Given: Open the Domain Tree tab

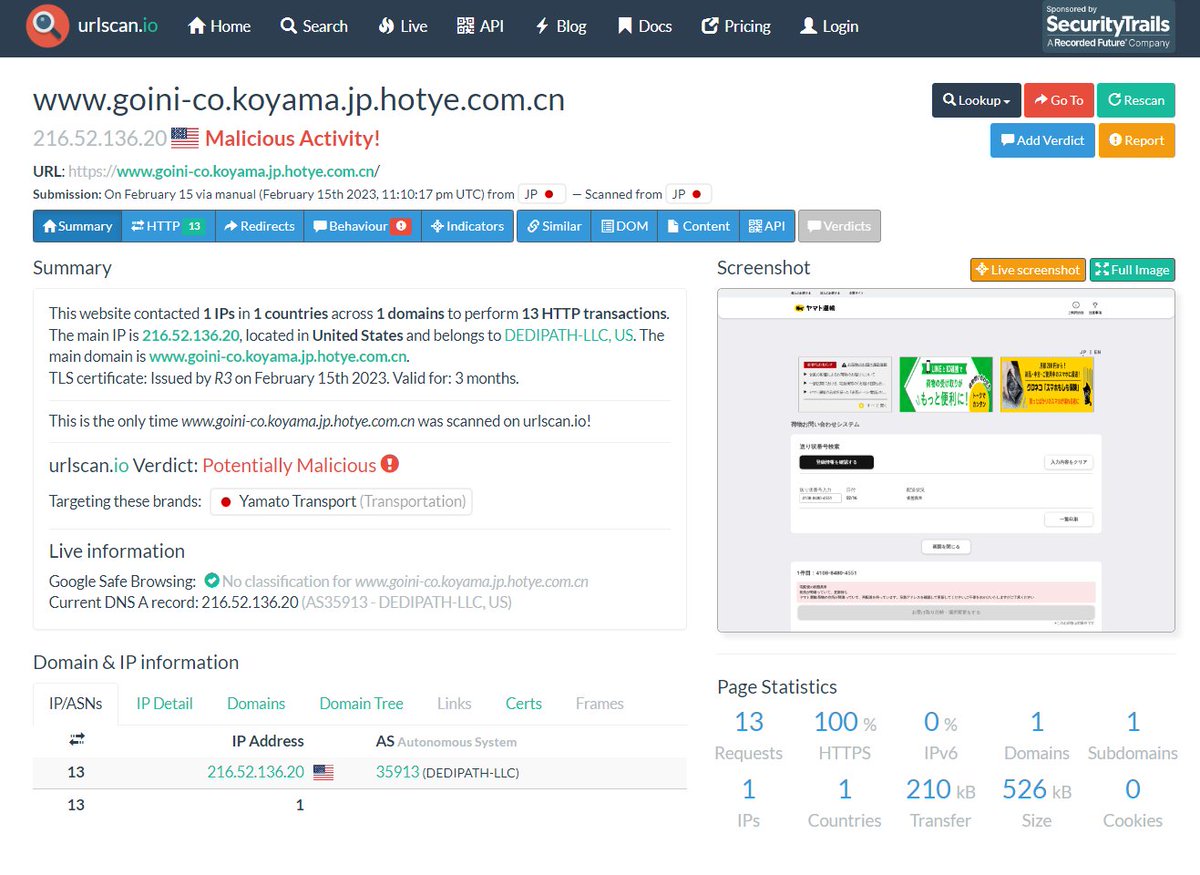Looking at the screenshot, I should [x=361, y=703].
